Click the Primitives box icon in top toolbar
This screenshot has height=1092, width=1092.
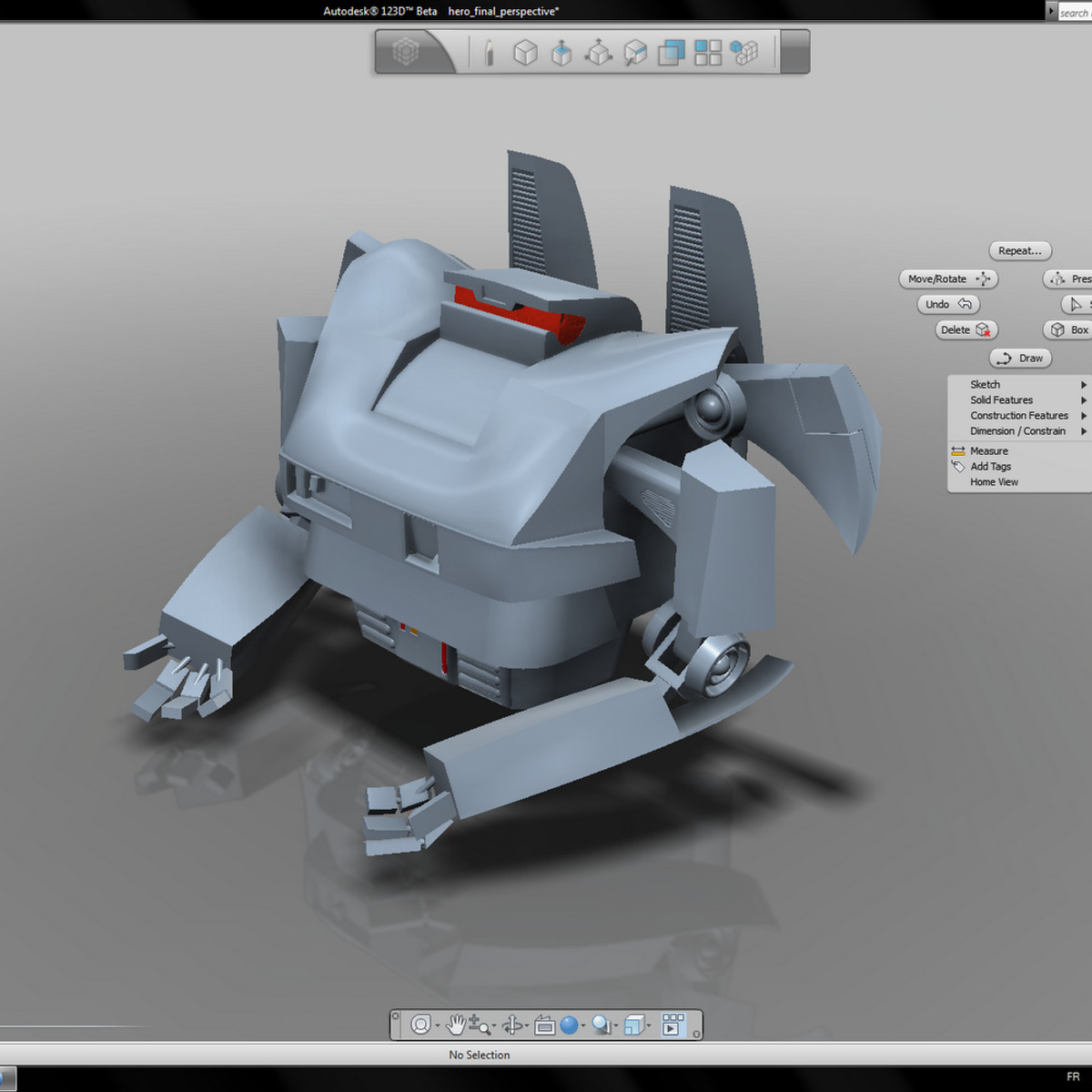[525, 53]
